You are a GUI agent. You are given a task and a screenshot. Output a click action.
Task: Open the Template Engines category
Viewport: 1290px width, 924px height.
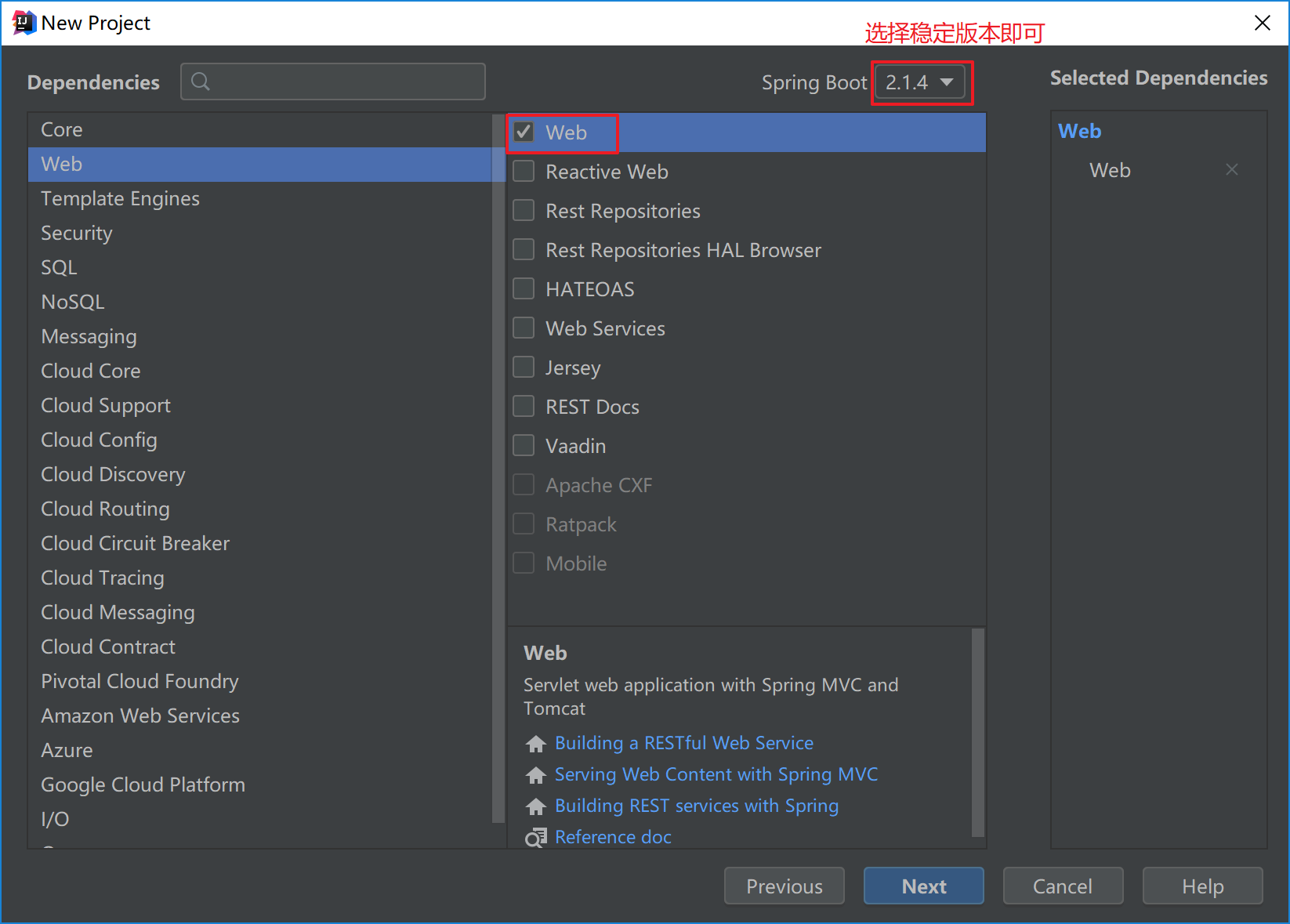click(260, 198)
